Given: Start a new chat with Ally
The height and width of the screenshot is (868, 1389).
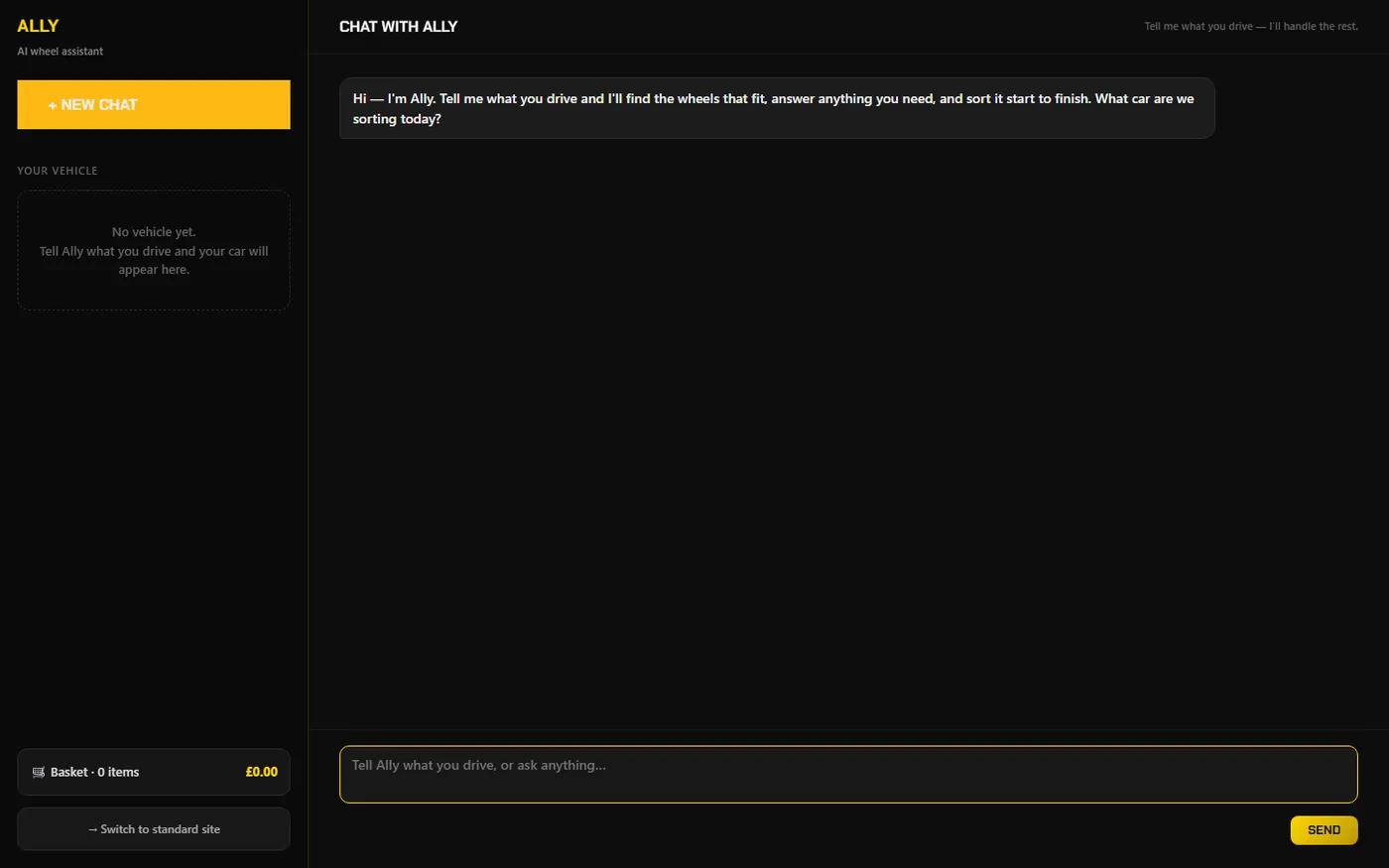Looking at the screenshot, I should coord(154,104).
